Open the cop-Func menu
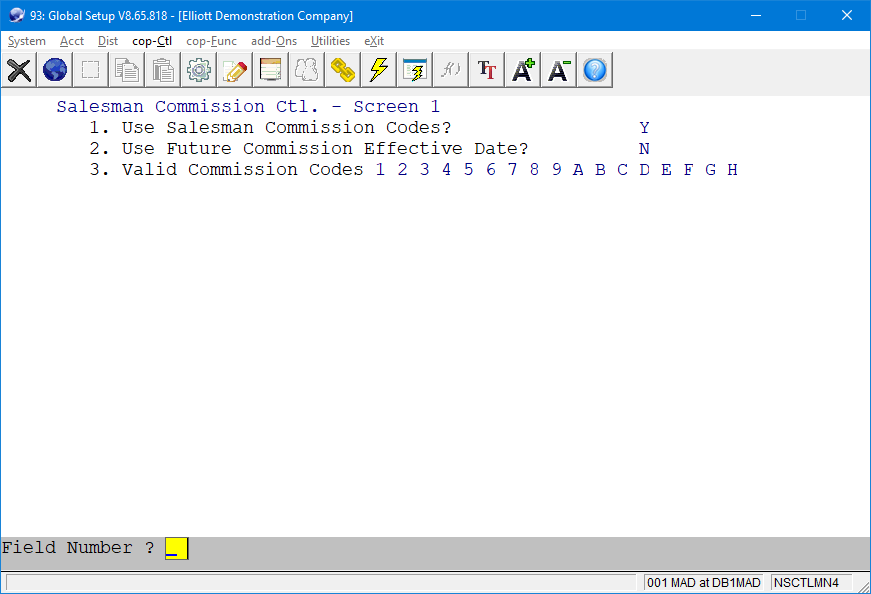 (212, 41)
